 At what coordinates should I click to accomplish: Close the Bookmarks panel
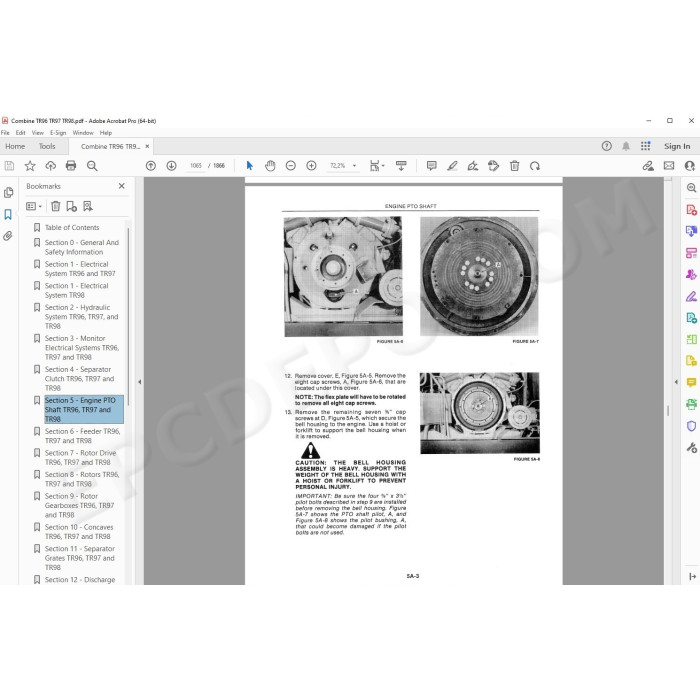121,186
